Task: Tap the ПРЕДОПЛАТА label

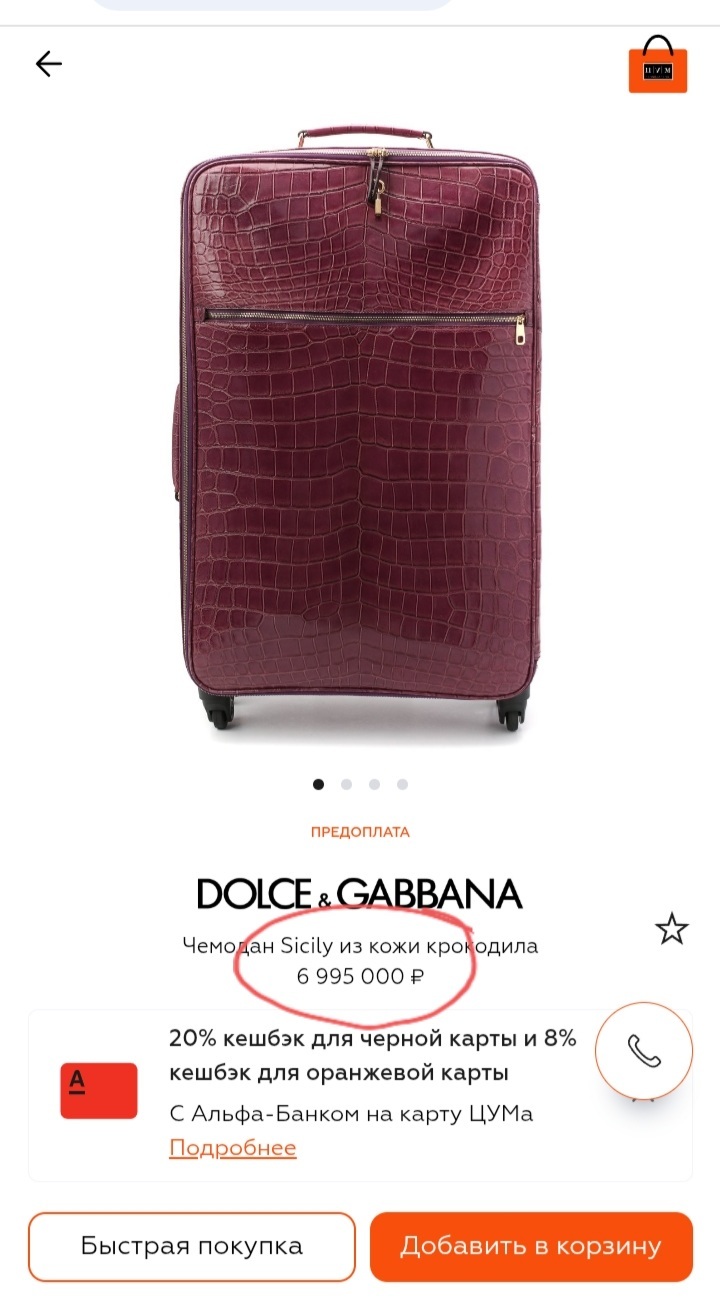Action: (x=360, y=832)
